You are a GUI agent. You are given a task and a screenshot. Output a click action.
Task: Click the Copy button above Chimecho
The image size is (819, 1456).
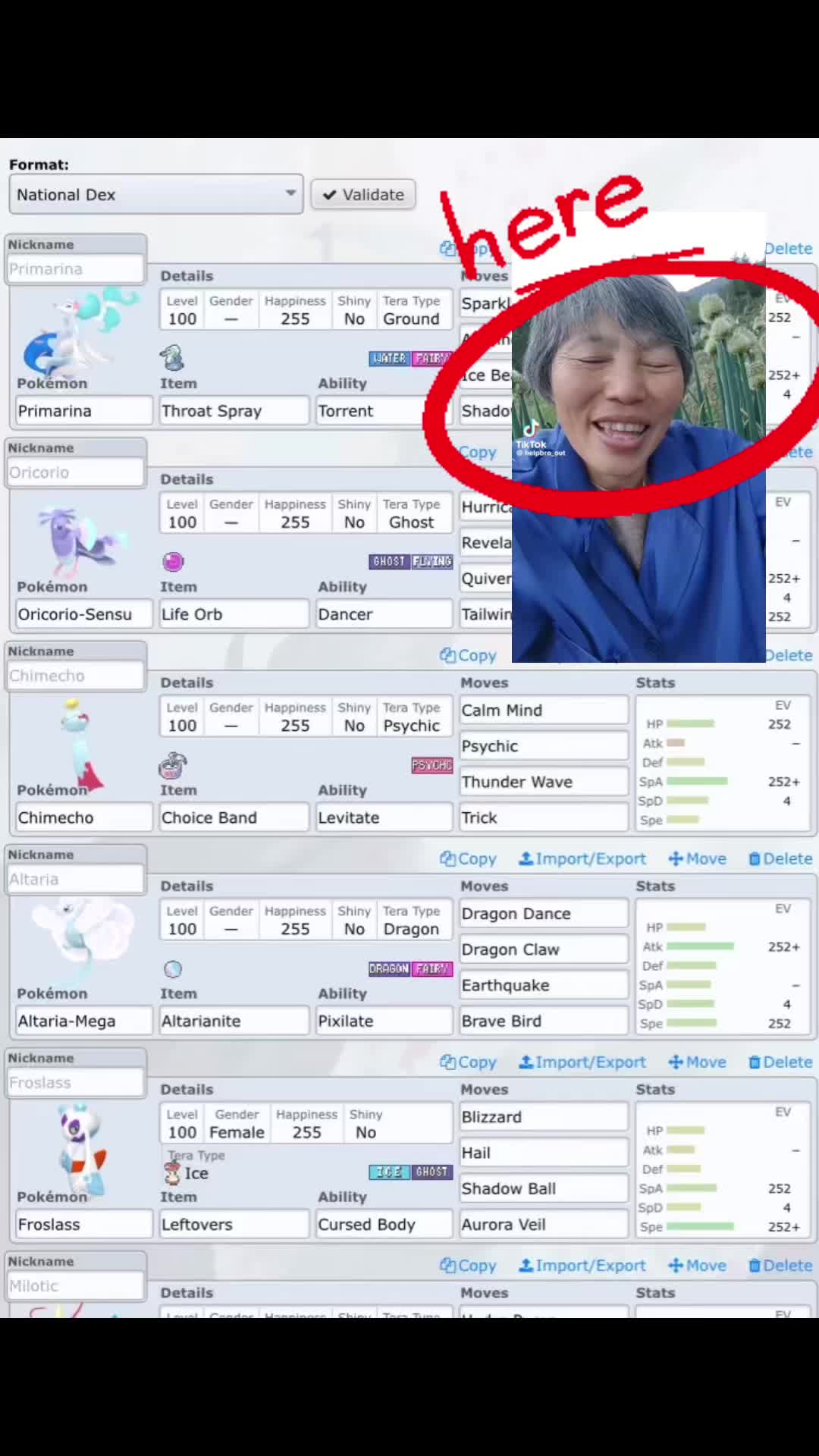pos(468,655)
